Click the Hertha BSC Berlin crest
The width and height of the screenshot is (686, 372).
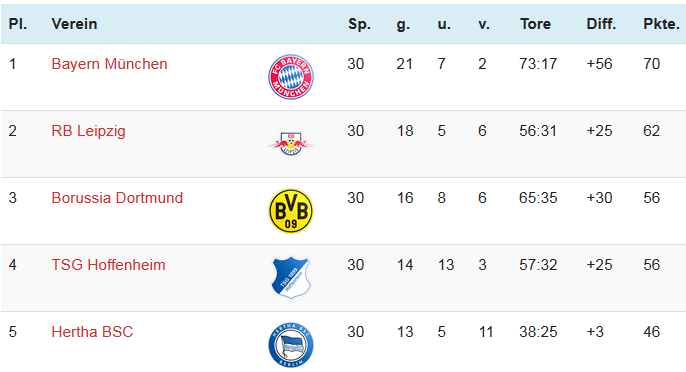(291, 345)
